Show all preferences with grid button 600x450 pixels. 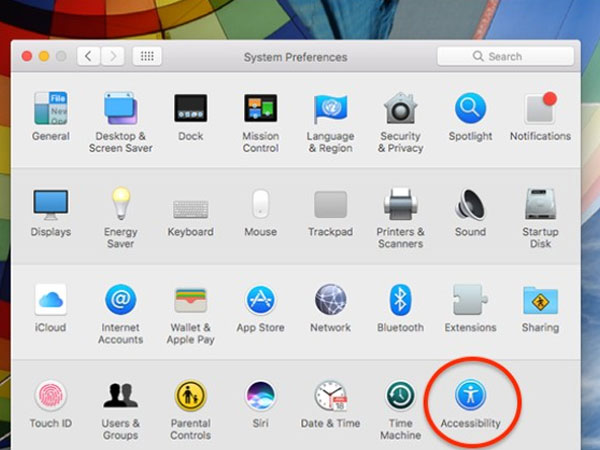pos(147,56)
